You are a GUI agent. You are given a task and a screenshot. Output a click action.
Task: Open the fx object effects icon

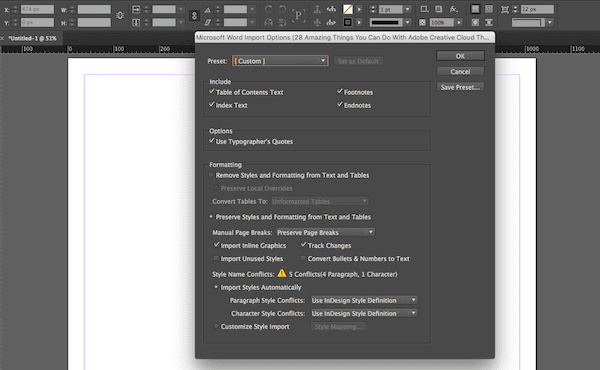(x=453, y=9)
